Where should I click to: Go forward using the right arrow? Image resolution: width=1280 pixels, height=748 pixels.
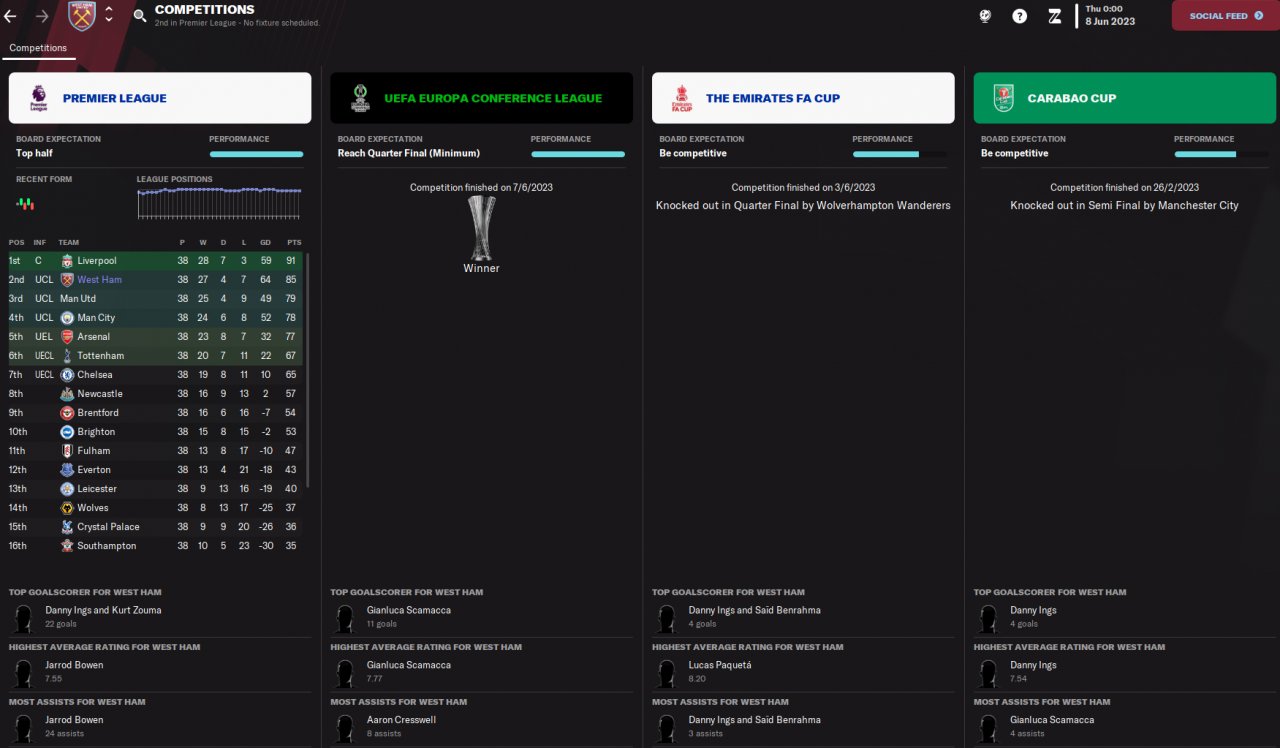point(41,16)
